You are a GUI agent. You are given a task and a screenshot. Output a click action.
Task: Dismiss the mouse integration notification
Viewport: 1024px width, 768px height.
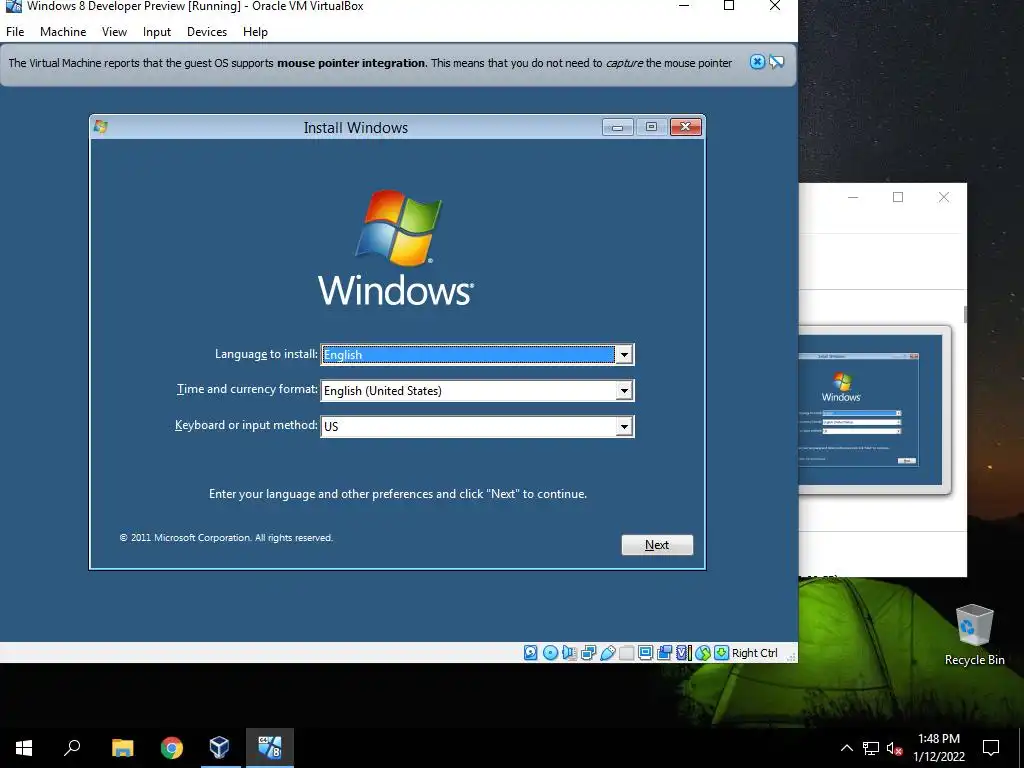757,62
